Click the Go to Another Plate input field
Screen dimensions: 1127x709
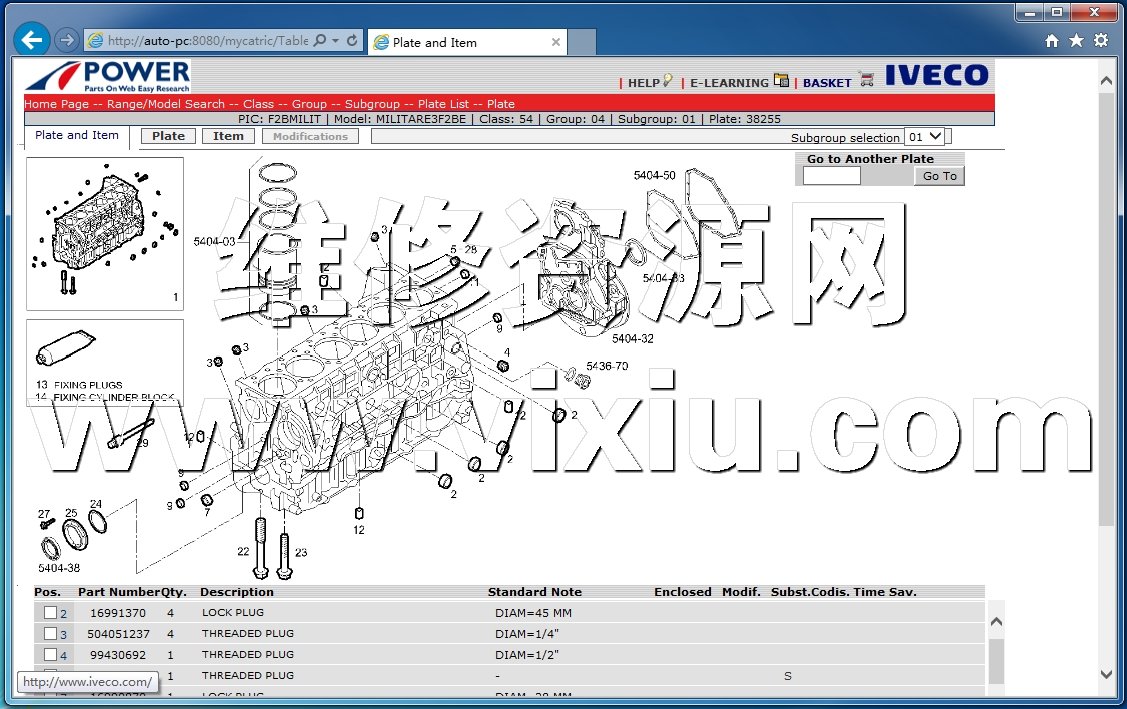831,176
